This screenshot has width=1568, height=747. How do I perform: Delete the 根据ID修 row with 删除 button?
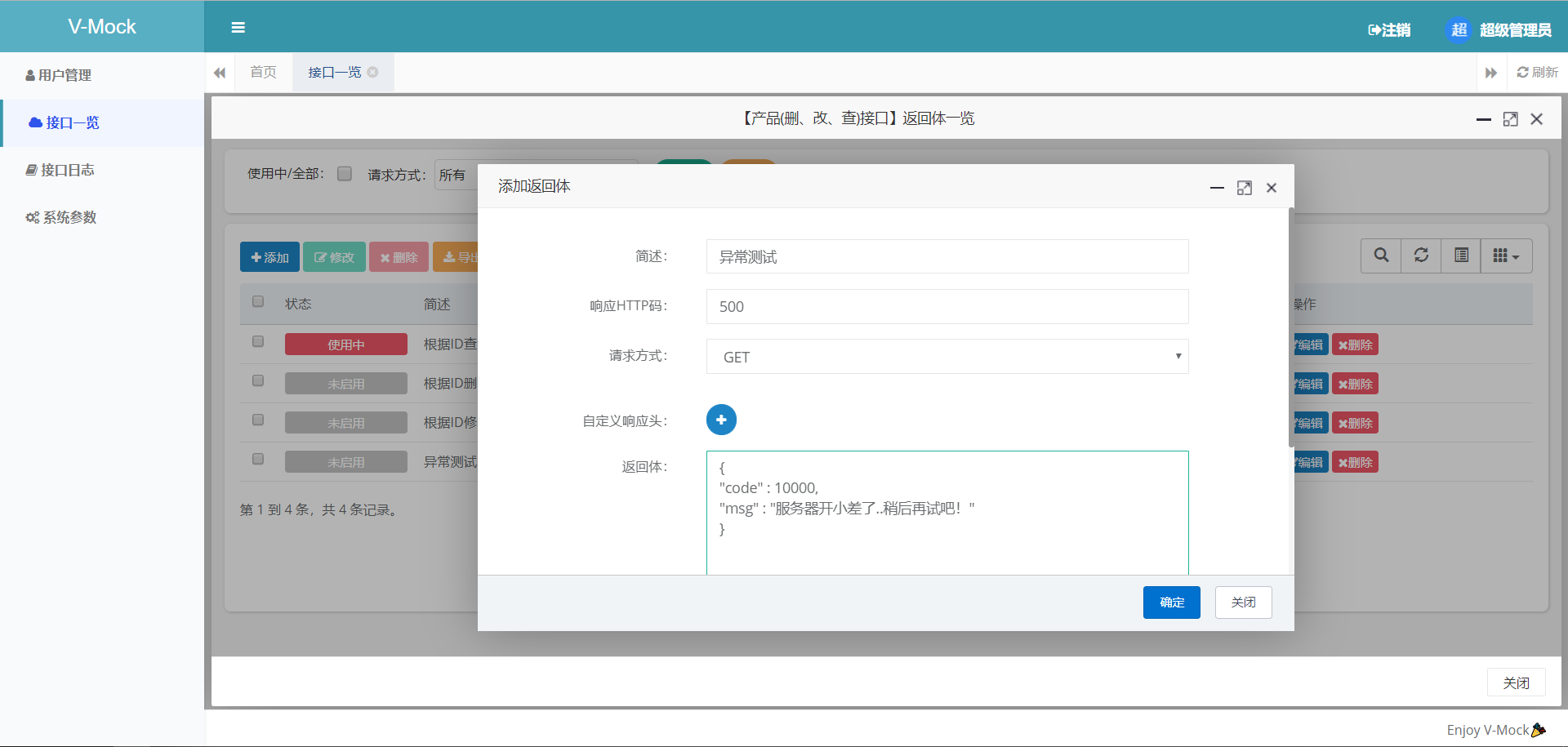pos(1355,423)
